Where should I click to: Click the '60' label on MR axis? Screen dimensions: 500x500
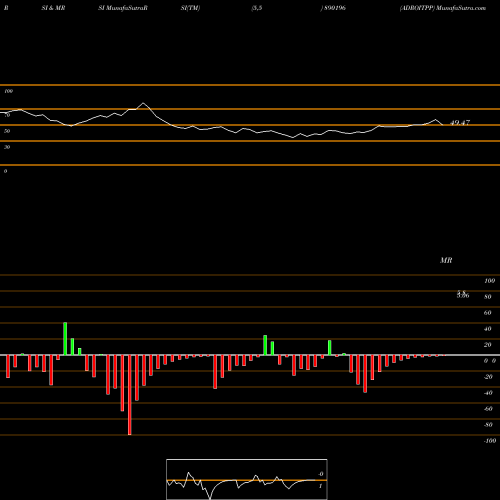[x=488, y=313]
